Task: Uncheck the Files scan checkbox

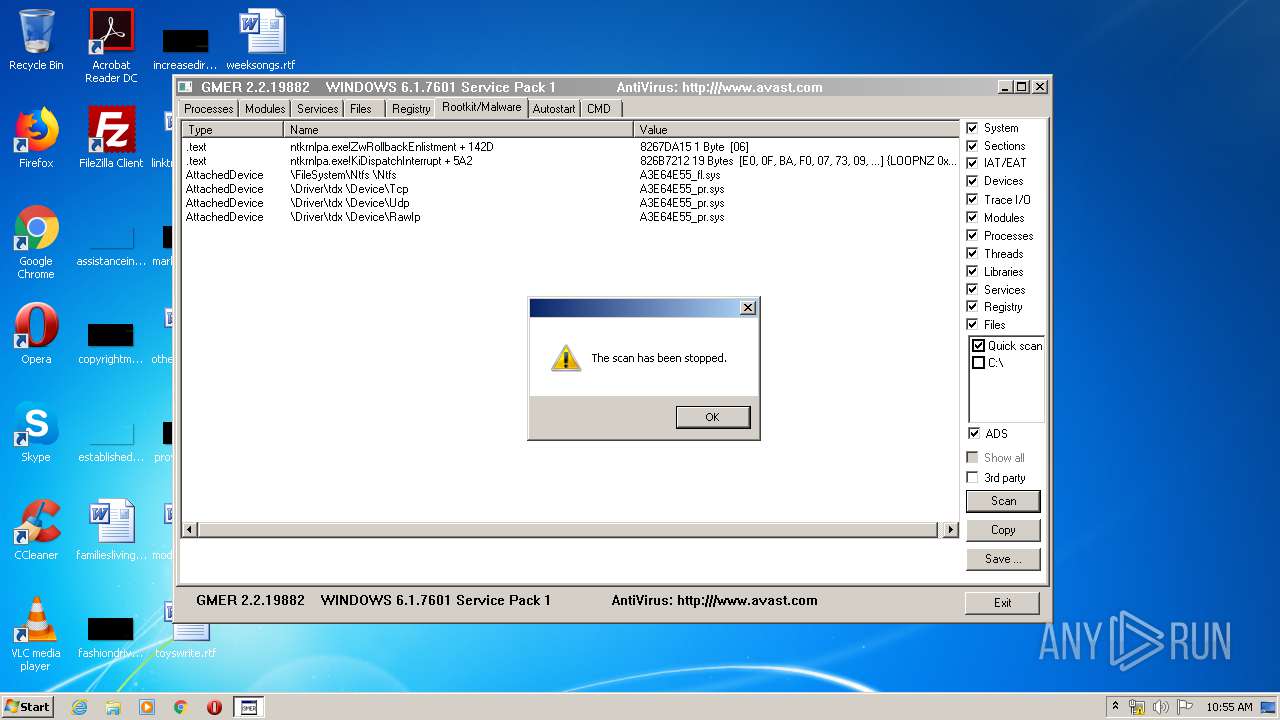Action: pos(972,325)
